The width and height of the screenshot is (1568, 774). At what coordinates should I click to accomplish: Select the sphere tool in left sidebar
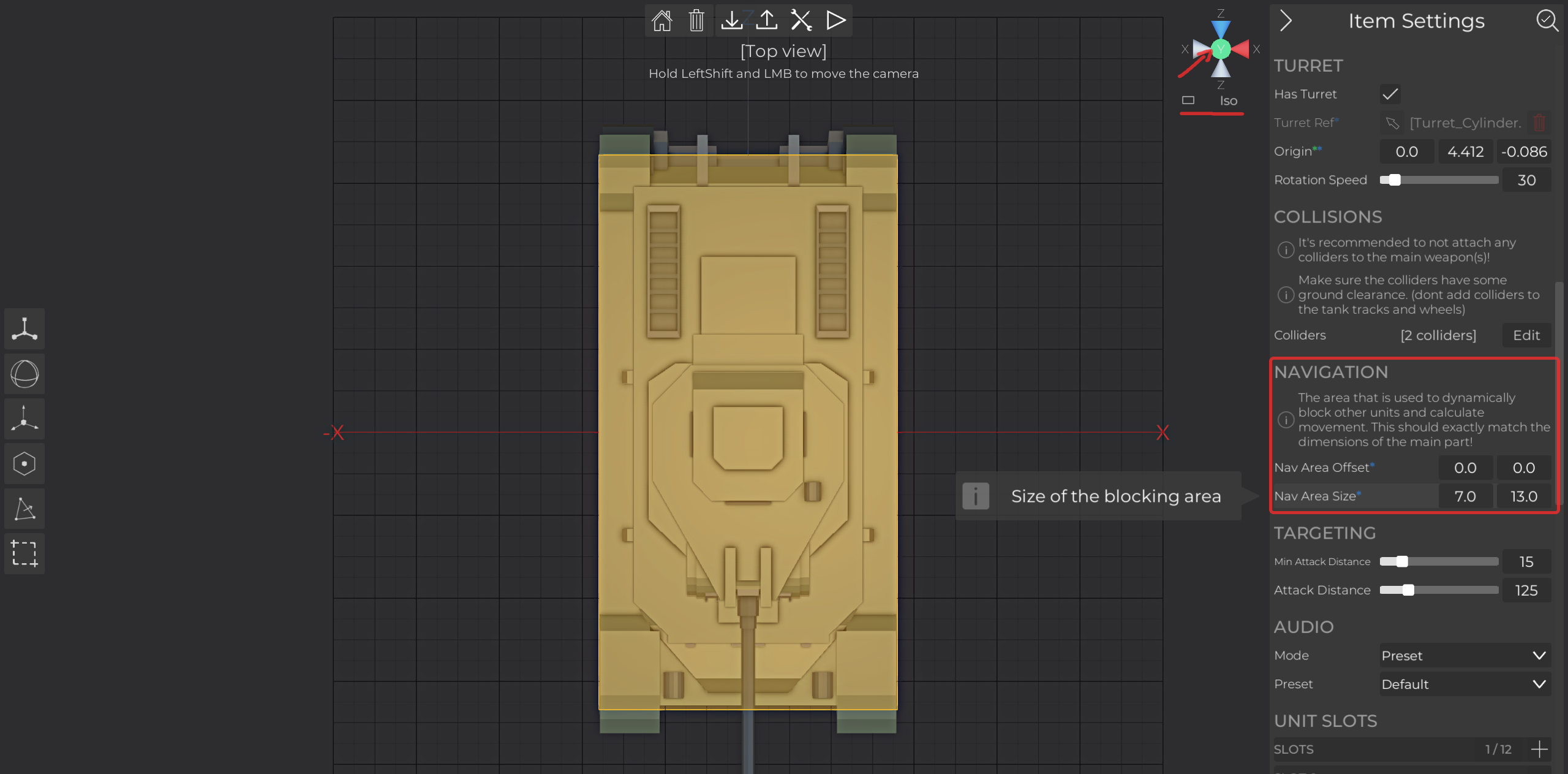24,374
